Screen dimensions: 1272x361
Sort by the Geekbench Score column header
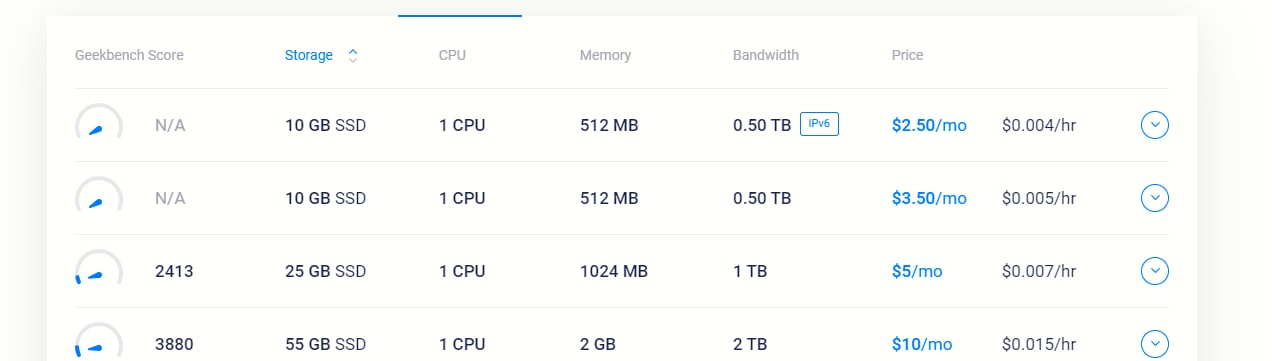point(129,56)
